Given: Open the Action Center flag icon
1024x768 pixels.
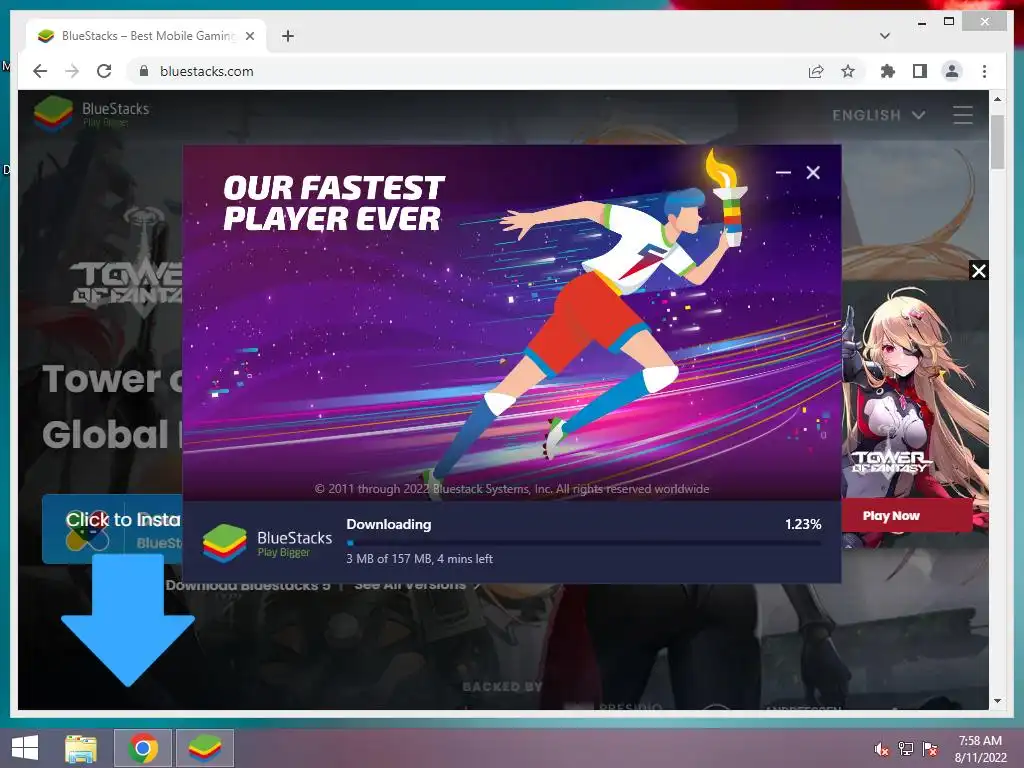Looking at the screenshot, I should click(x=930, y=749).
